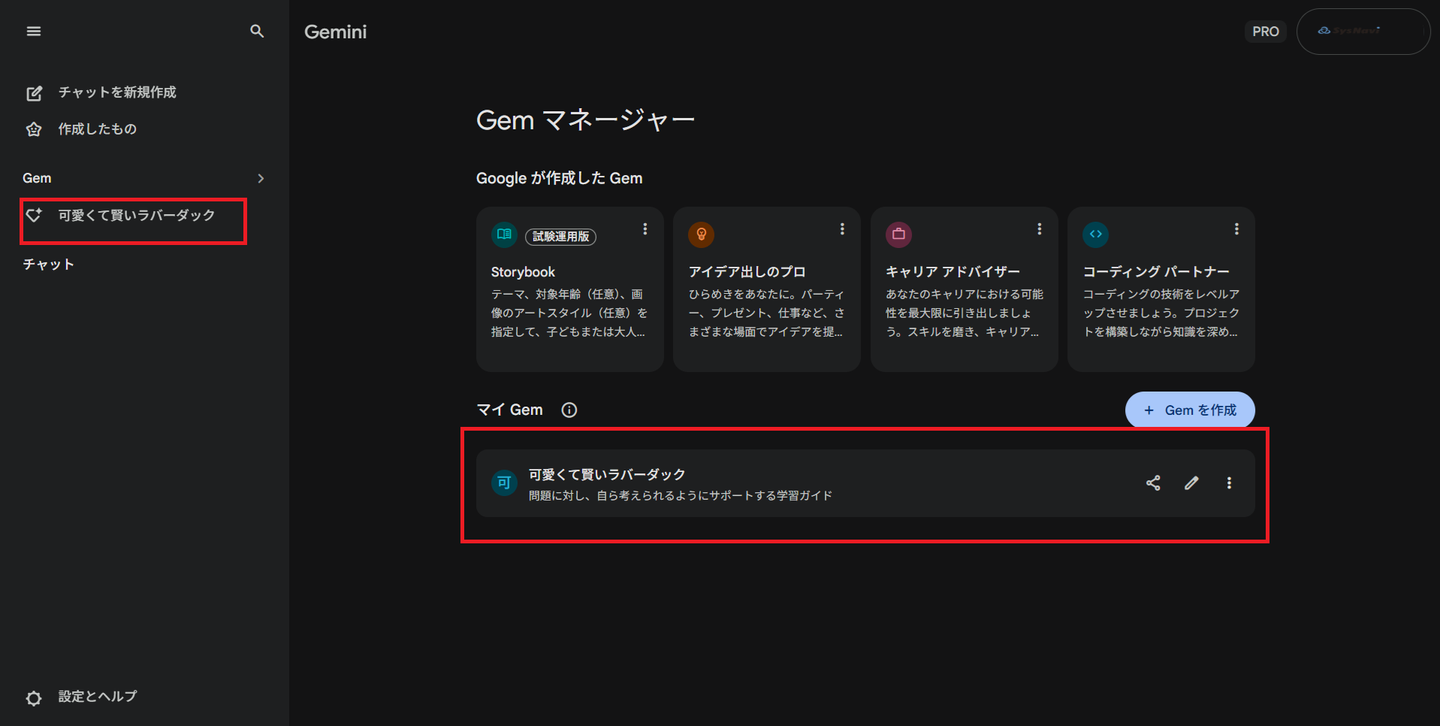
Task: Open the キャリア アドバイザー card options menu
Action: point(1040,229)
